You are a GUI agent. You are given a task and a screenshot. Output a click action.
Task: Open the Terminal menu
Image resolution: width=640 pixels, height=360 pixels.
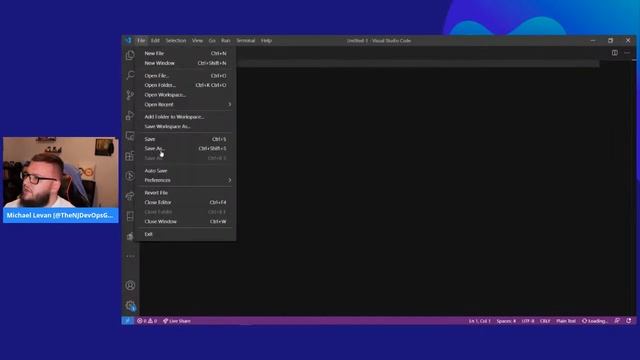coord(246,40)
